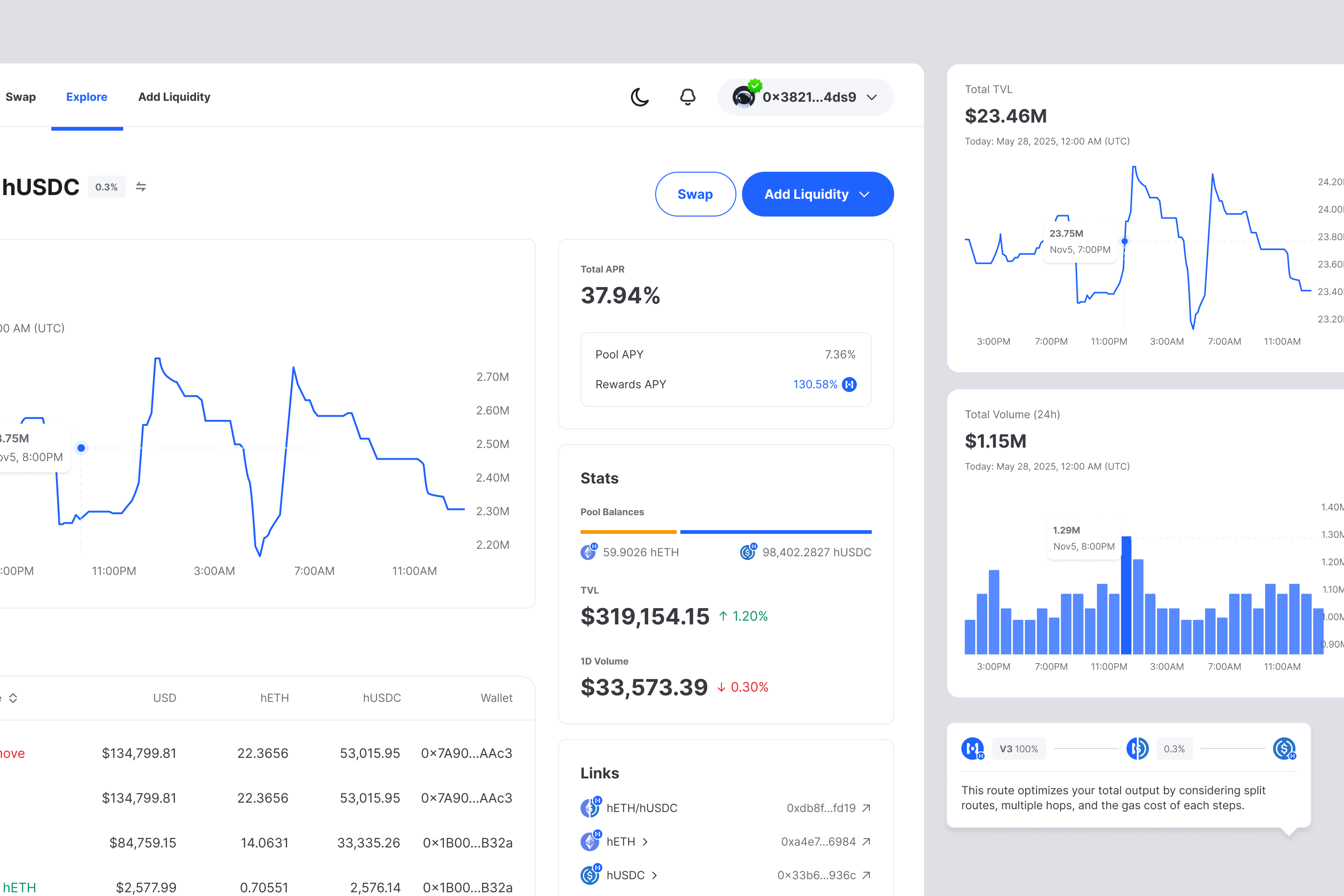1344x896 pixels.
Task: Click the 0x7A90...AAc3 wallet address
Action: pos(466,753)
